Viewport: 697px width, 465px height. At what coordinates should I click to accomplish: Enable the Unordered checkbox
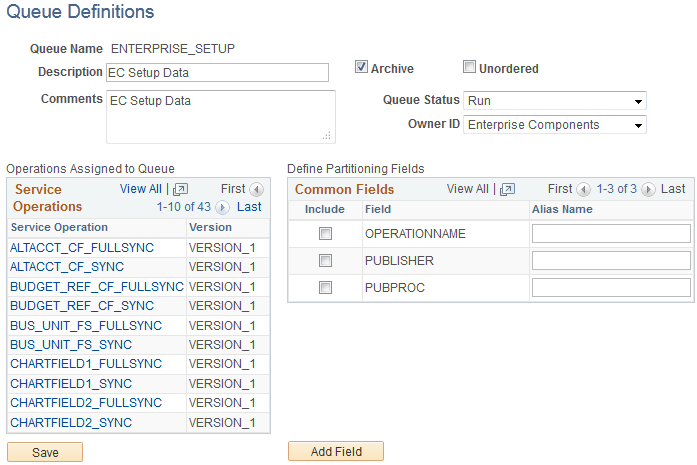pyautogui.click(x=469, y=68)
